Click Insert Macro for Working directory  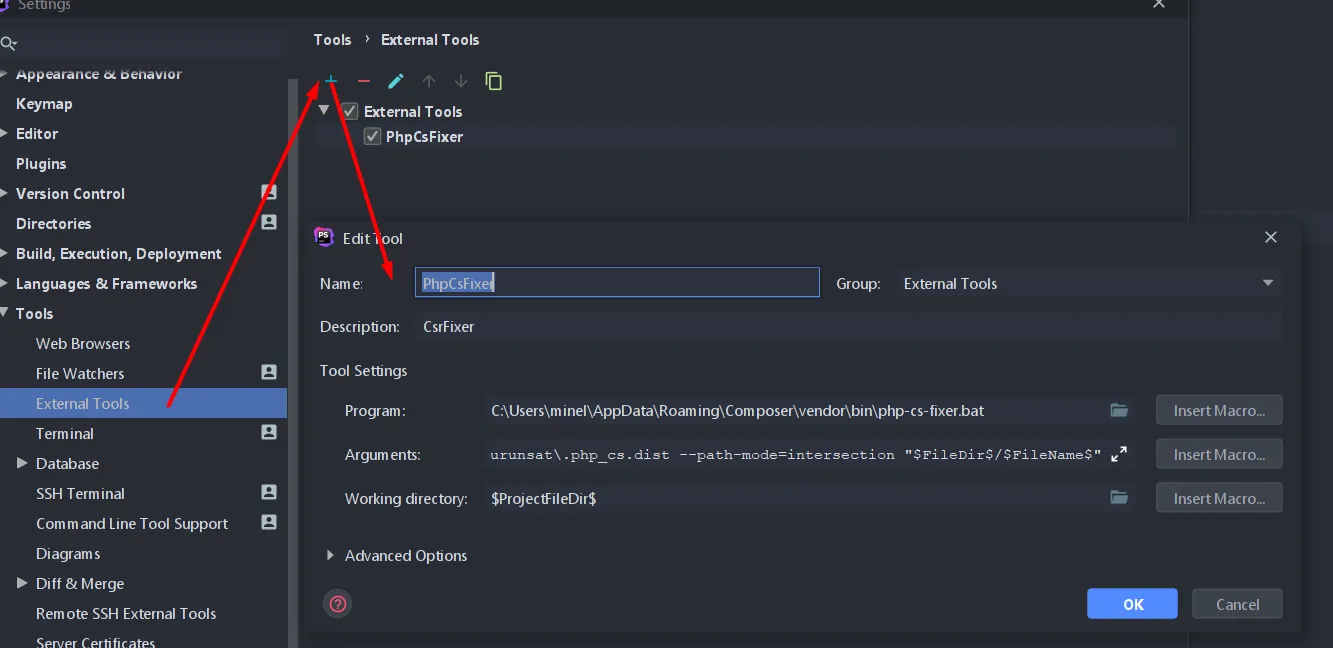point(1219,497)
